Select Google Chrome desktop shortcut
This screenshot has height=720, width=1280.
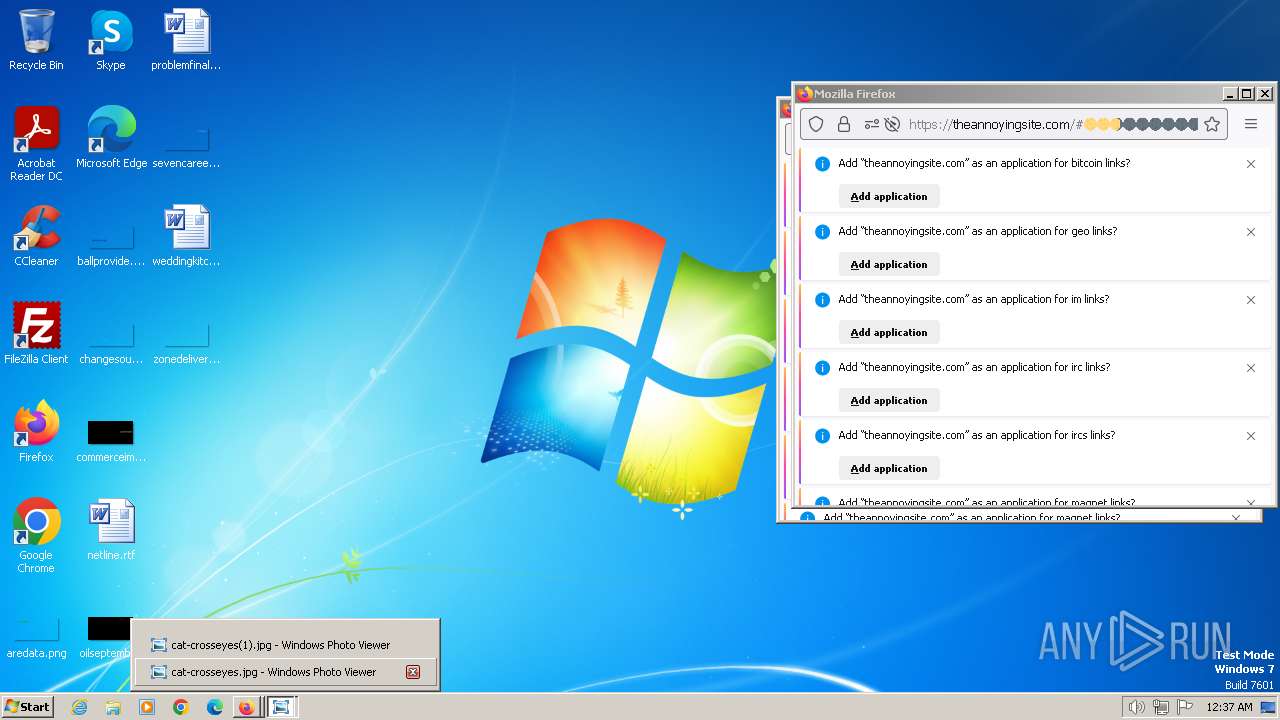pos(36,536)
